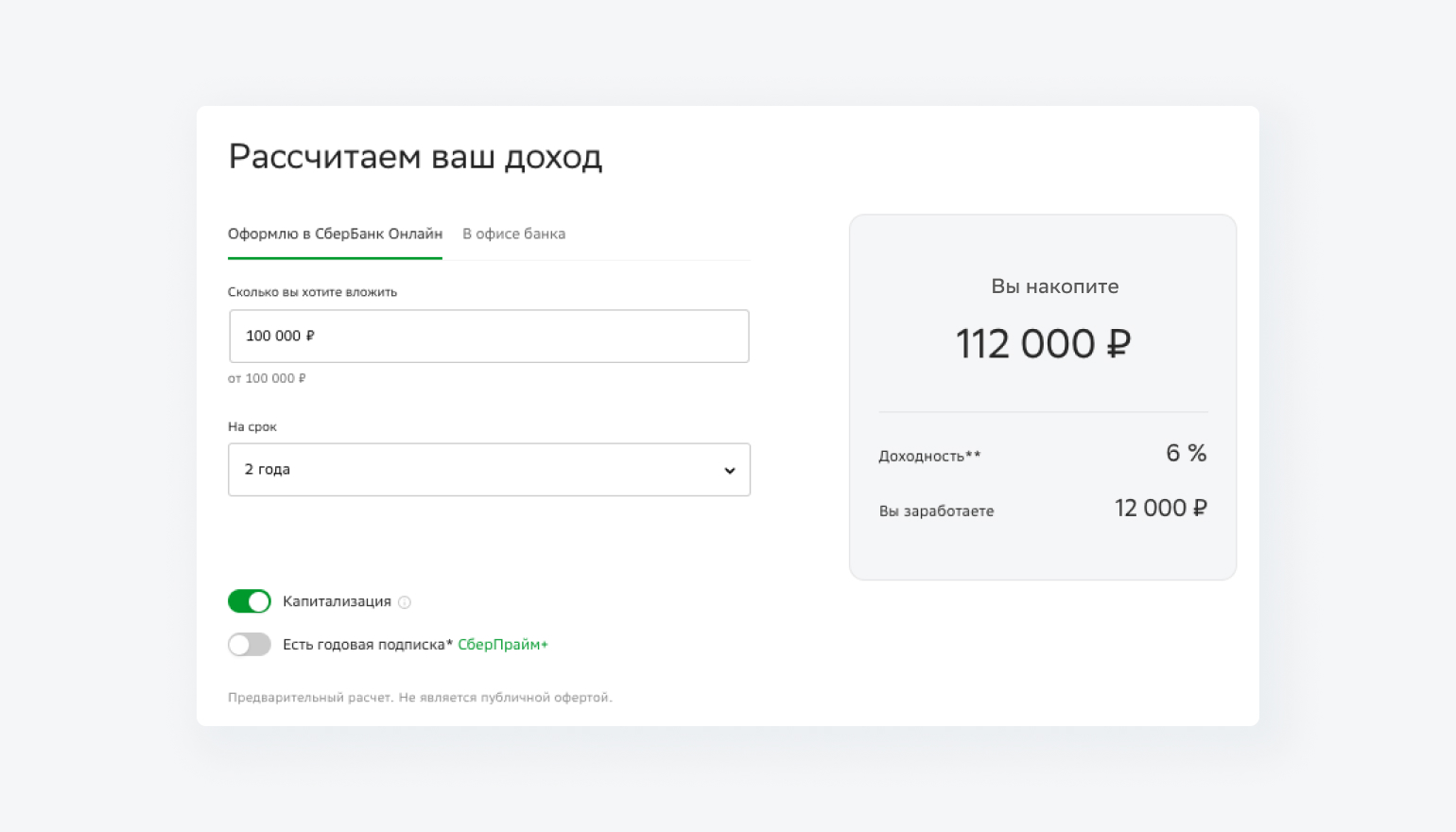
Task: Focus the deposit amount field 100 000 ₽
Action: 489,336
